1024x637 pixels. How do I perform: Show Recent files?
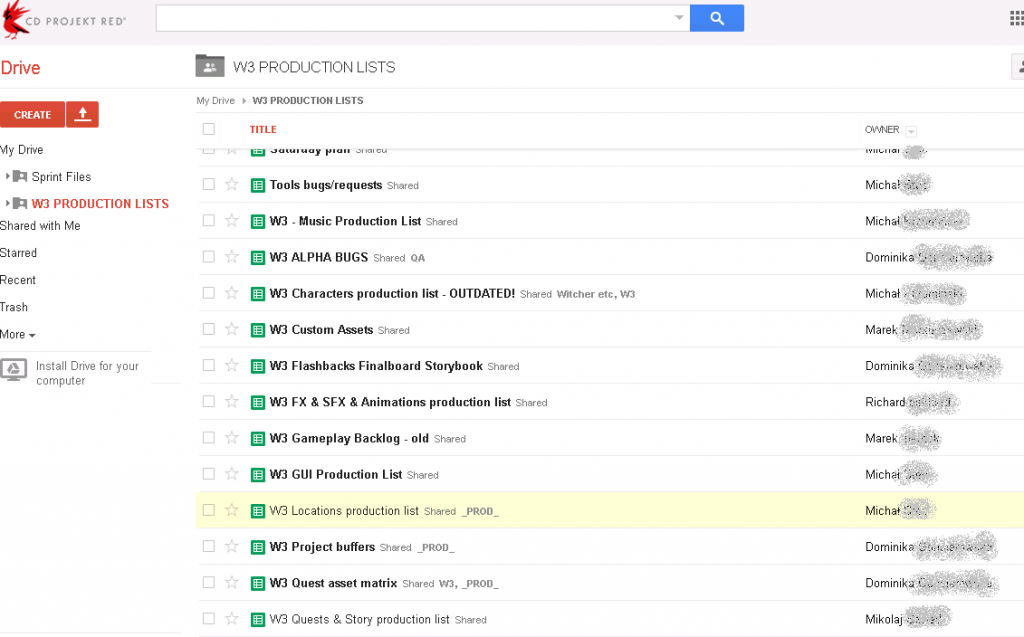[x=18, y=280]
